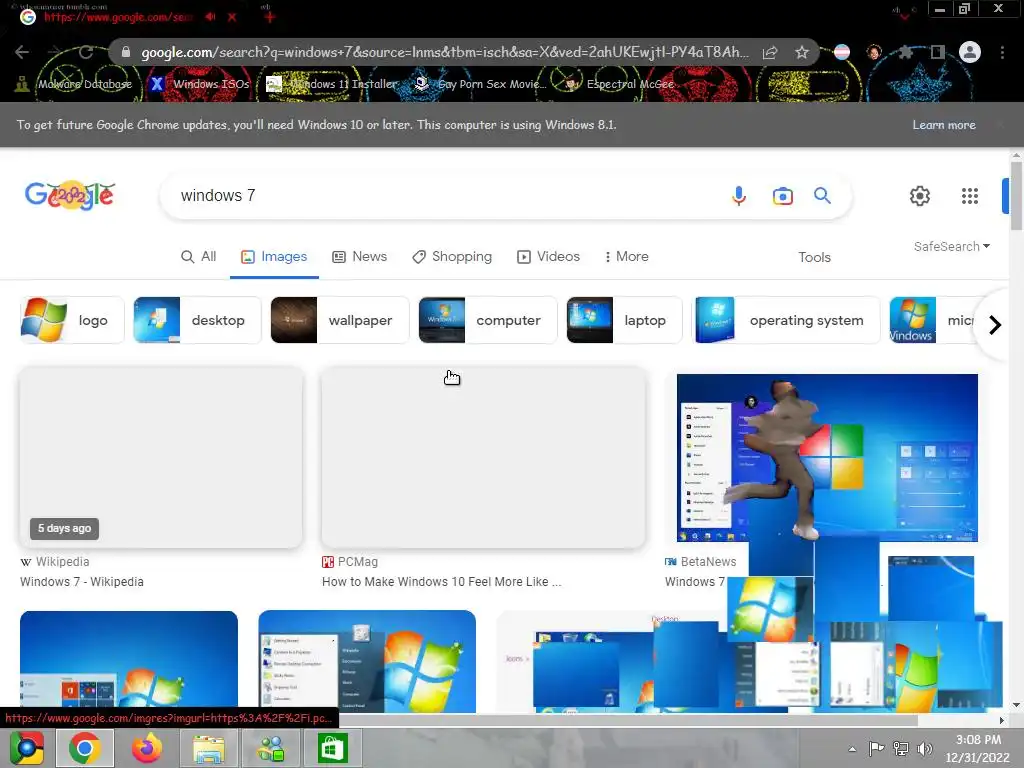1024x768 pixels.
Task: Show hidden tray icons arrow
Action: click(852, 749)
